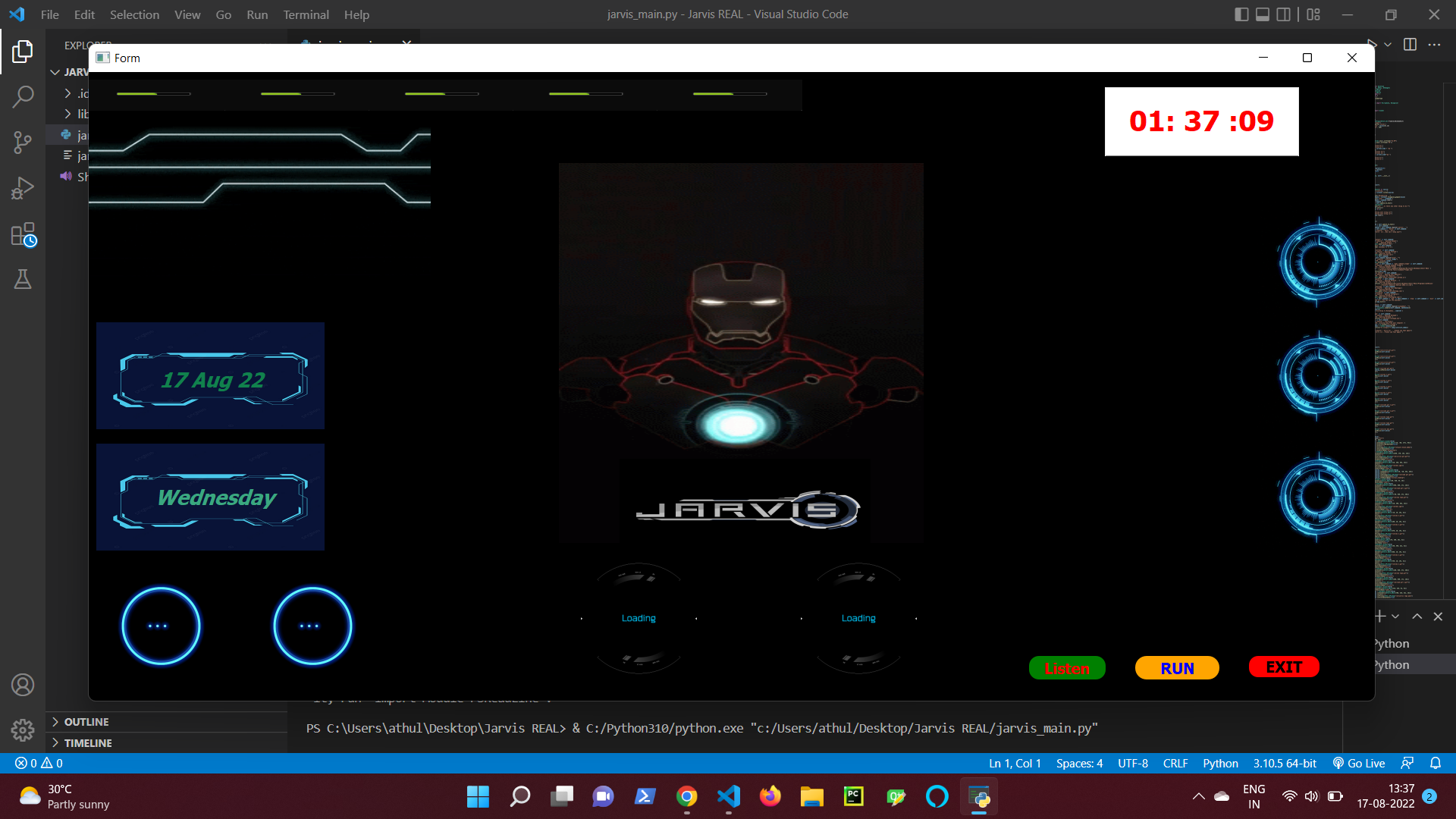Open new terminal dropdown chevron

1395,617
